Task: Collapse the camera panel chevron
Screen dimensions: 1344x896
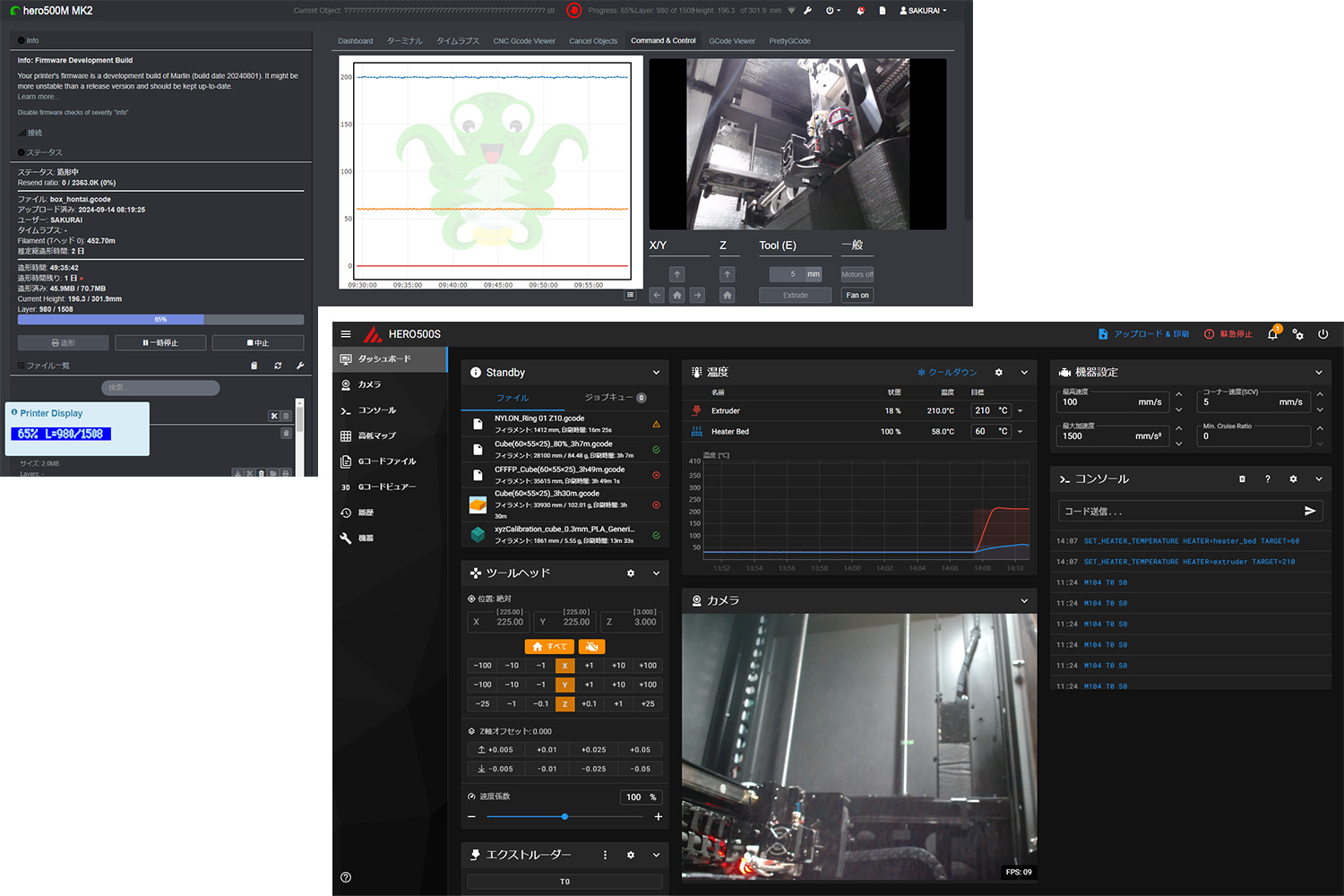Action: click(1024, 600)
